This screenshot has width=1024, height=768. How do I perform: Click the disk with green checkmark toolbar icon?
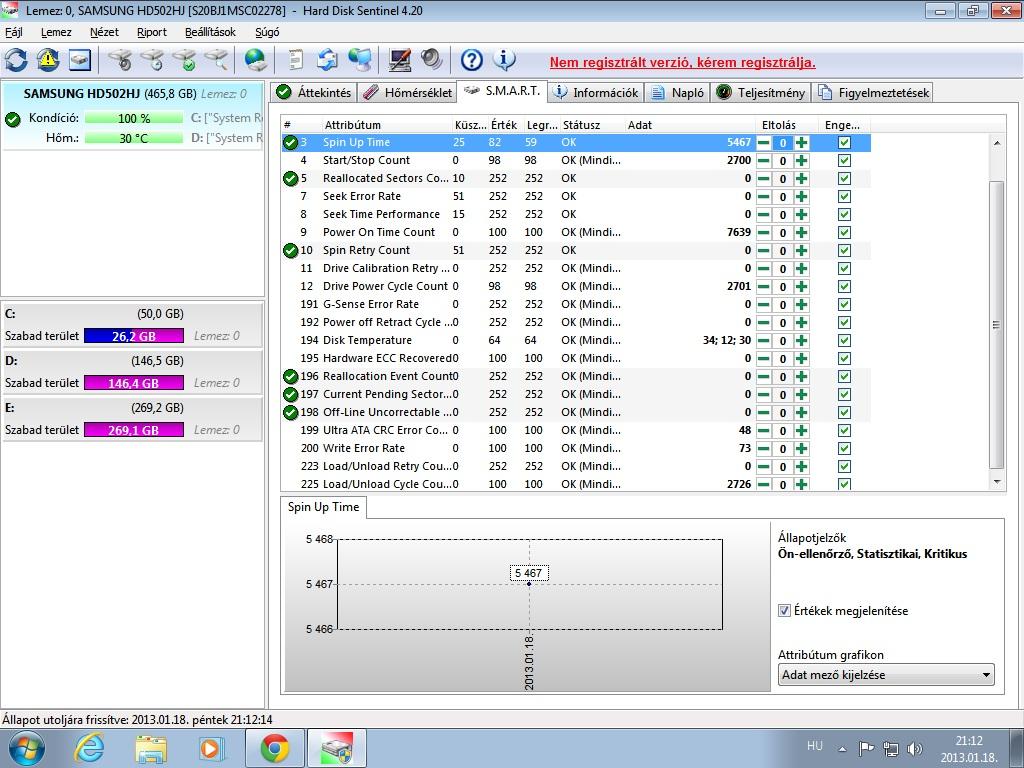pyautogui.click(x=184, y=60)
